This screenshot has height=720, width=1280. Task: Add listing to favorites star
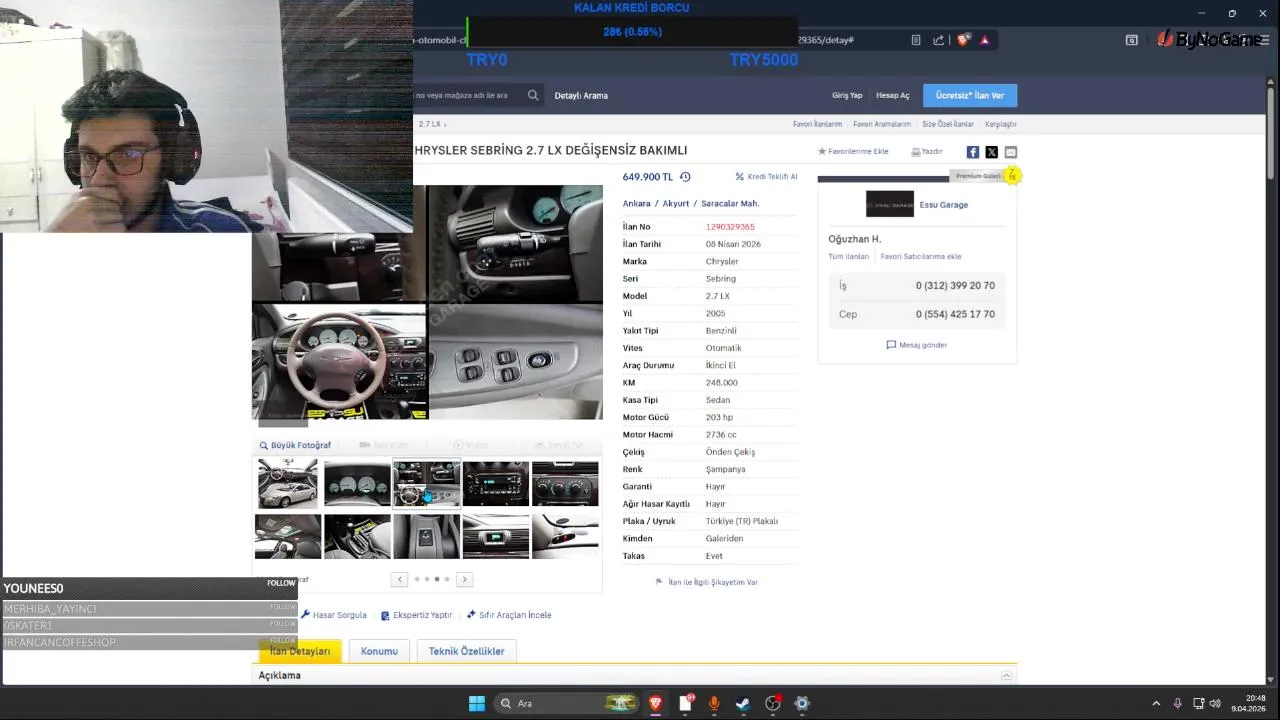822,152
